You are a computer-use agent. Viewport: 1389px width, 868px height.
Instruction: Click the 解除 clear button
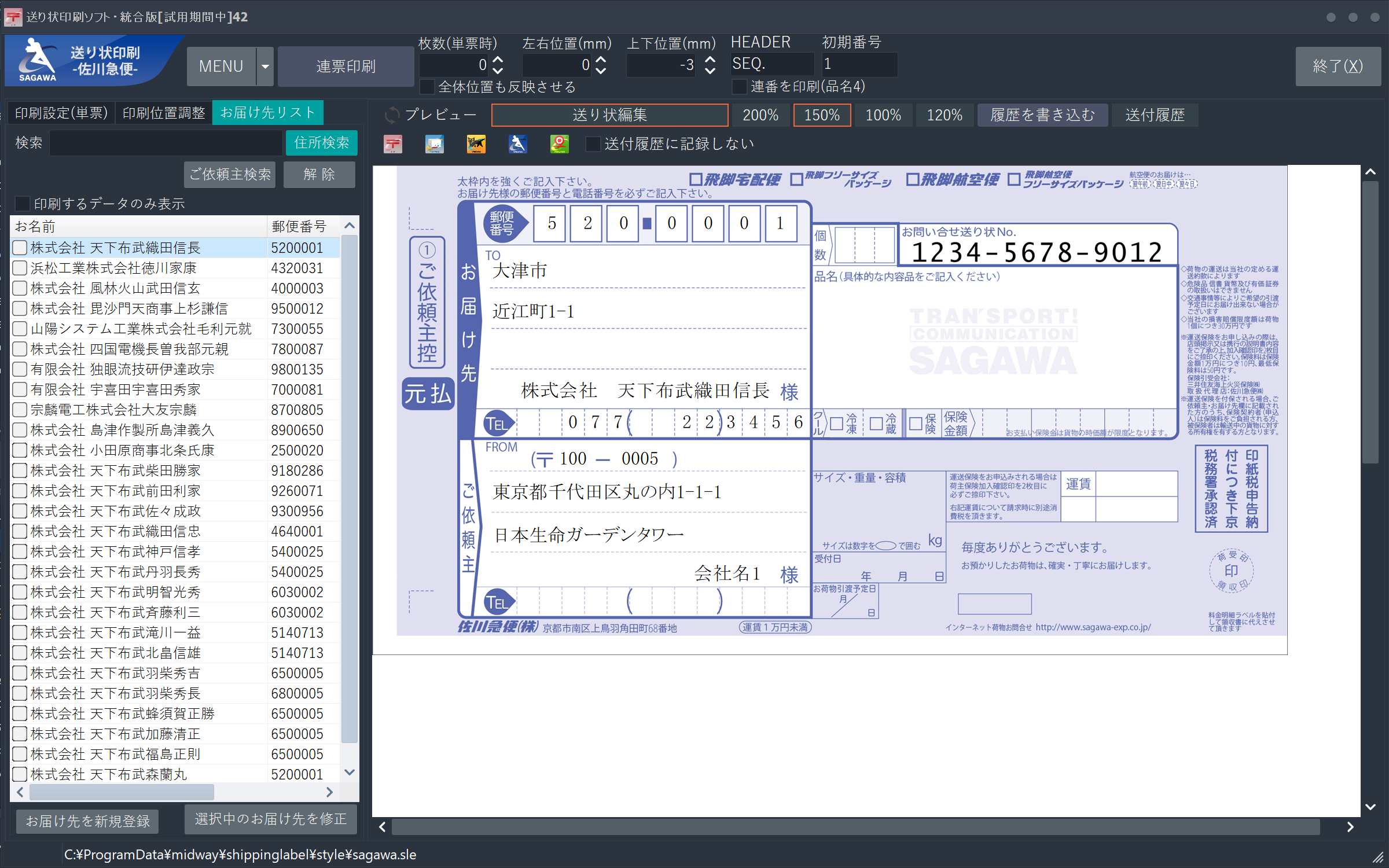[319, 174]
